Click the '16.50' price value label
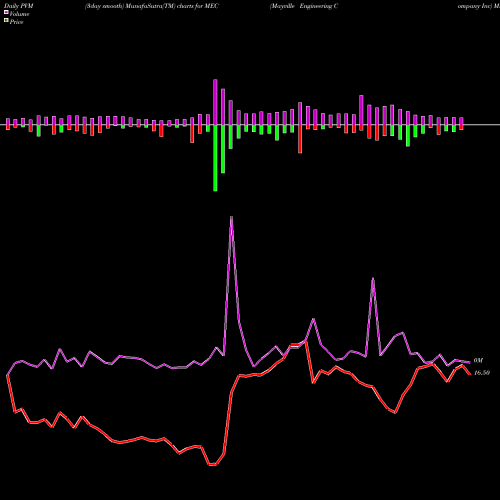500x500 pixels. 482,373
